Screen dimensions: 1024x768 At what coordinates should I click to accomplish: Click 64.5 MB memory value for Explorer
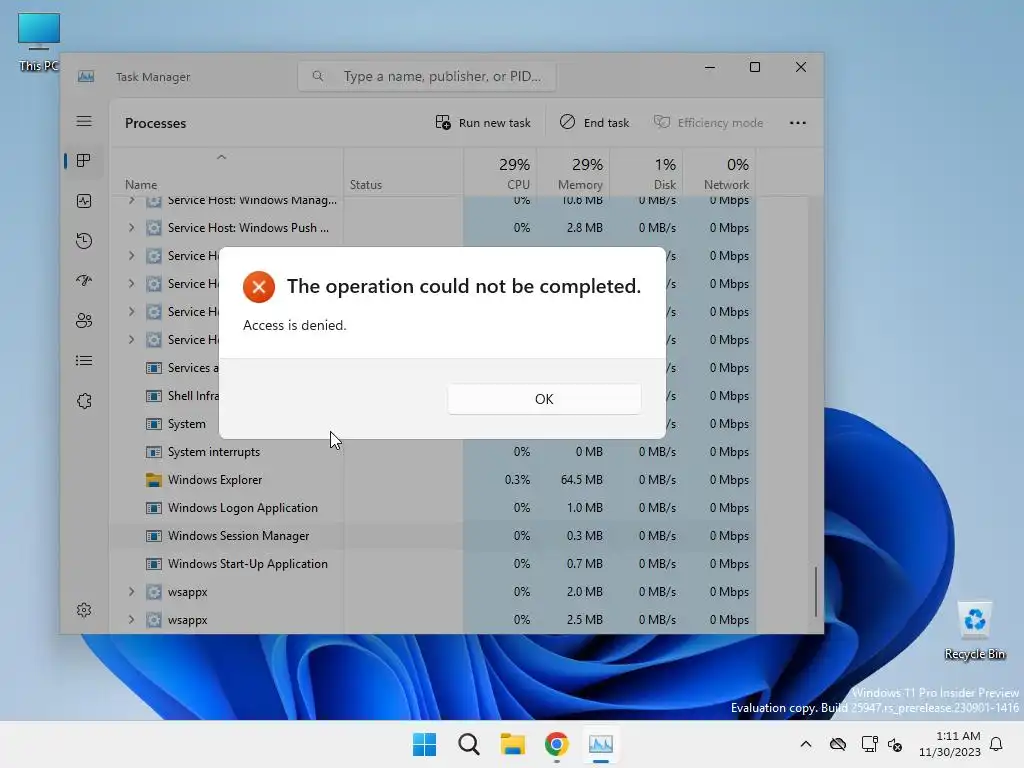coord(581,480)
